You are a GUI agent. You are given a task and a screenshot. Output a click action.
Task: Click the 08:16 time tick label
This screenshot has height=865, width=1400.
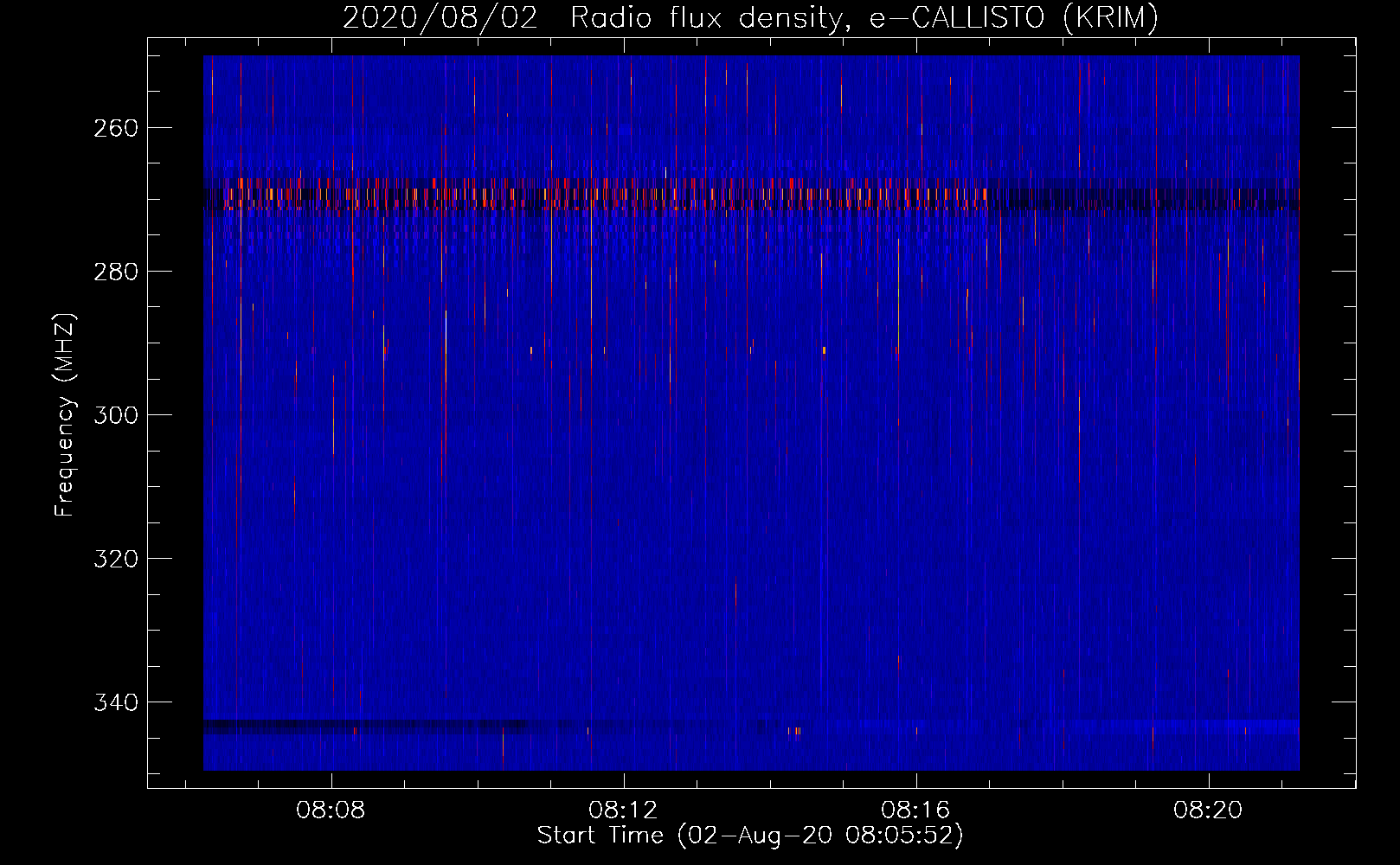point(915,810)
